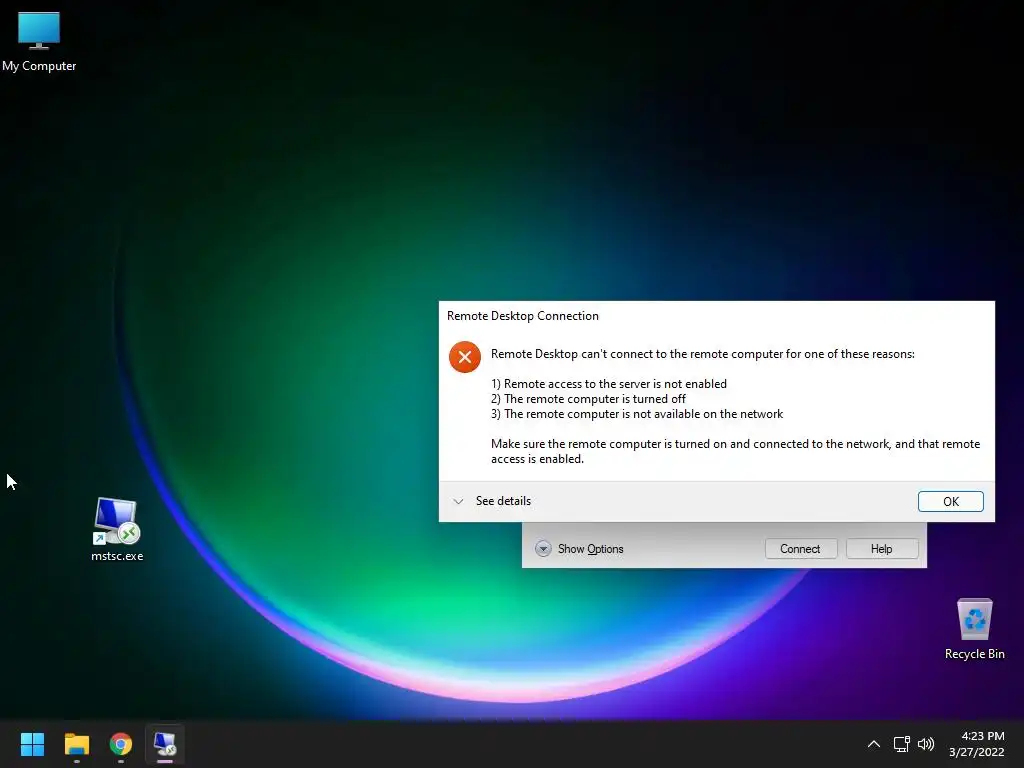The width and height of the screenshot is (1024, 768).
Task: Open File Explorer from the taskbar
Action: click(76, 744)
